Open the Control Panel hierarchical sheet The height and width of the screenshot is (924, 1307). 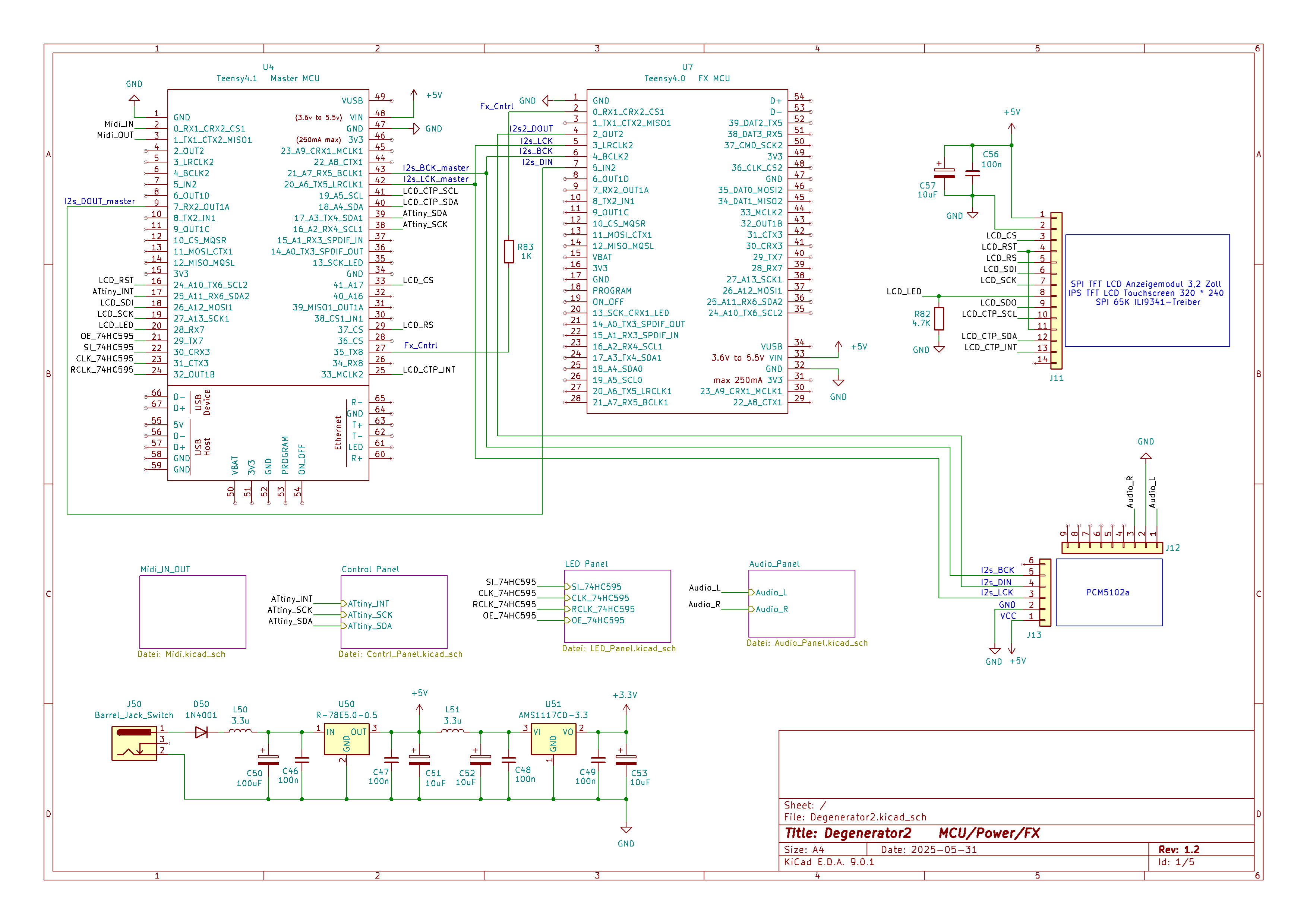(393, 612)
